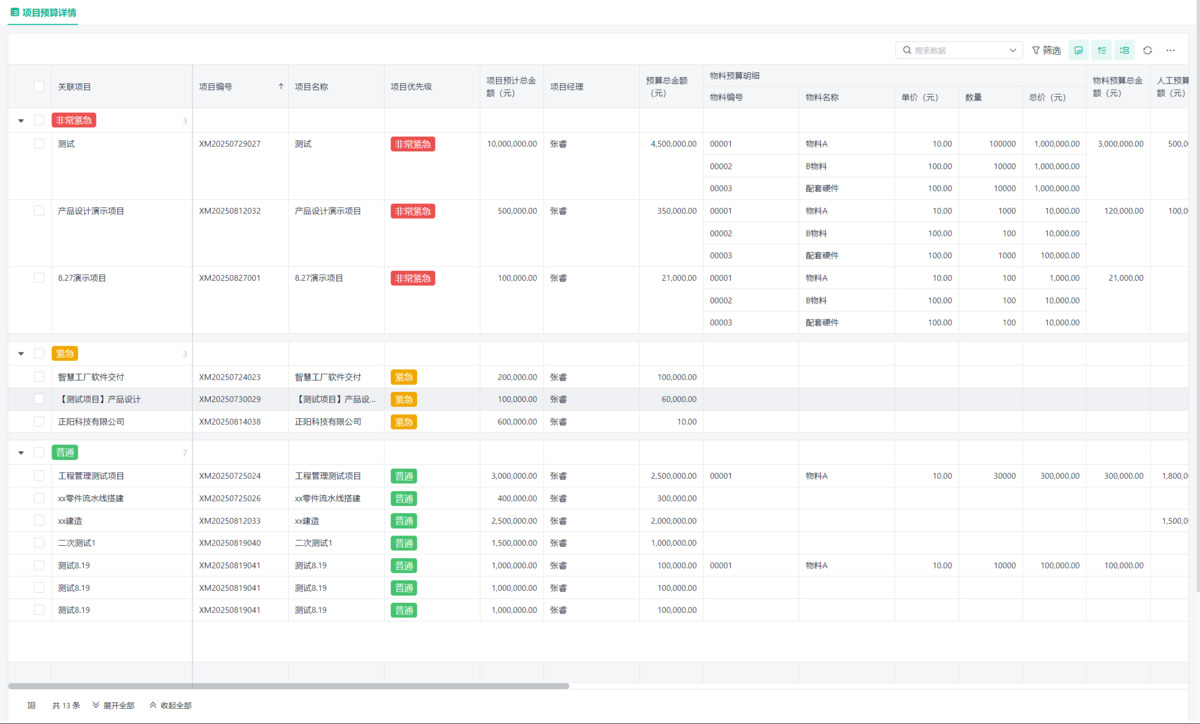
Task: Click the sticky note icon in the toolbar
Action: (1078, 50)
